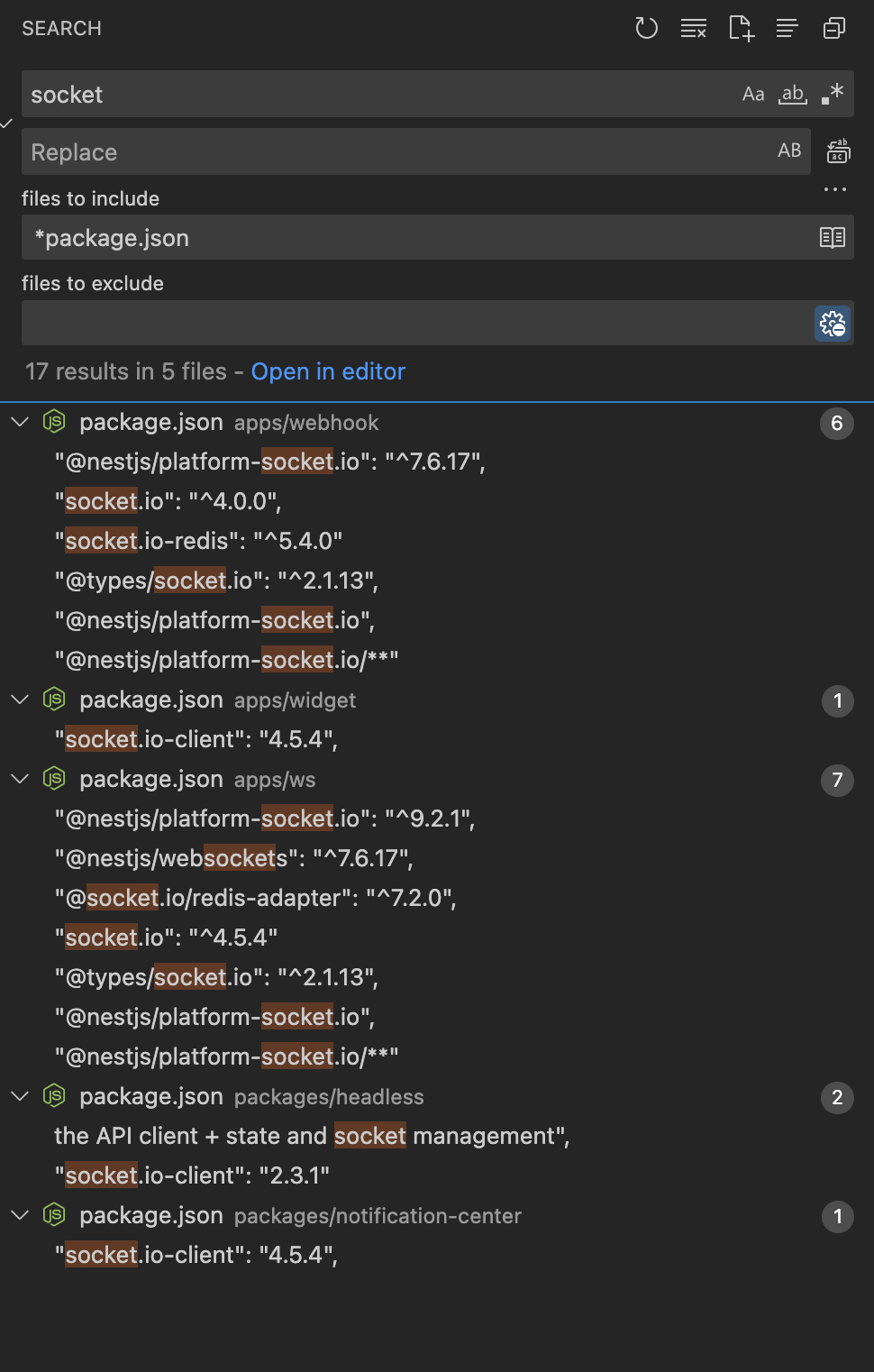The image size is (874, 1372).
Task: Collapse packages/headless package.json results
Action: [x=20, y=1096]
